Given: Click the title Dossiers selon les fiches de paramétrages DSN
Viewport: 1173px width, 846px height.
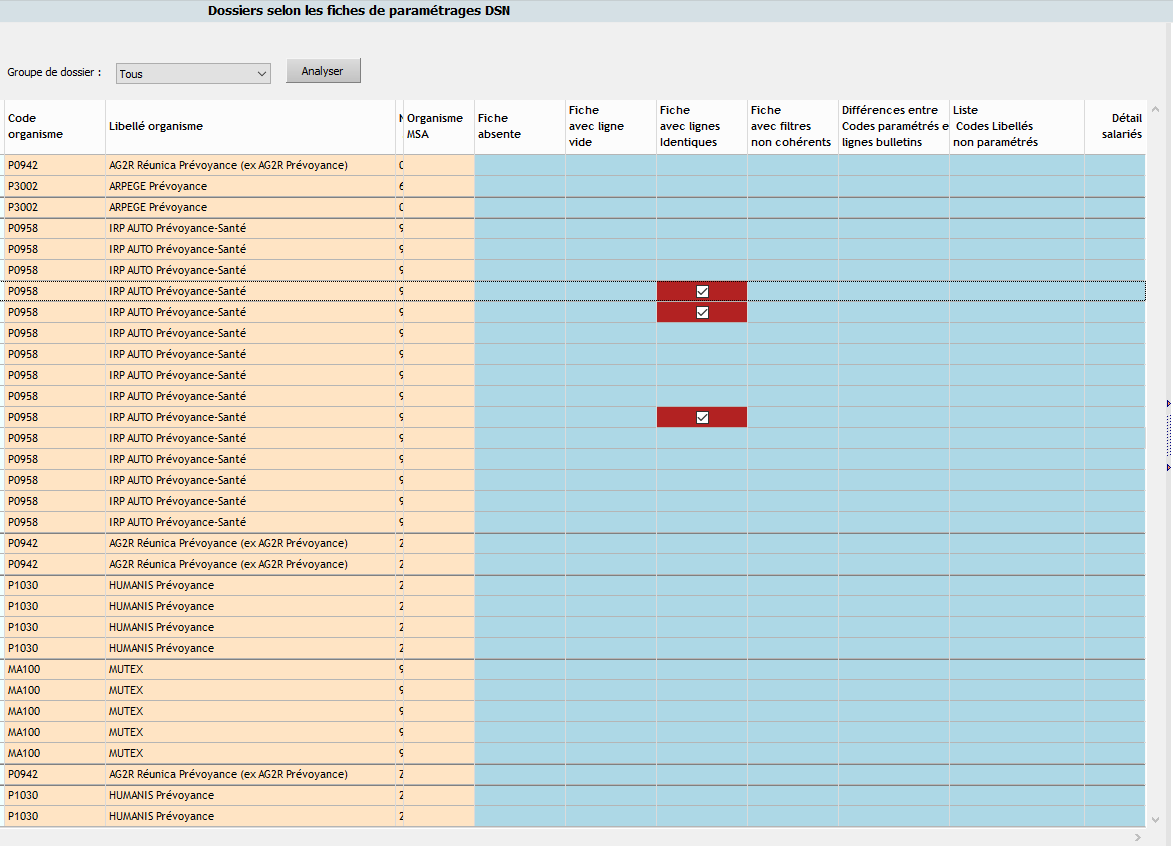Looking at the screenshot, I should tap(359, 10).
